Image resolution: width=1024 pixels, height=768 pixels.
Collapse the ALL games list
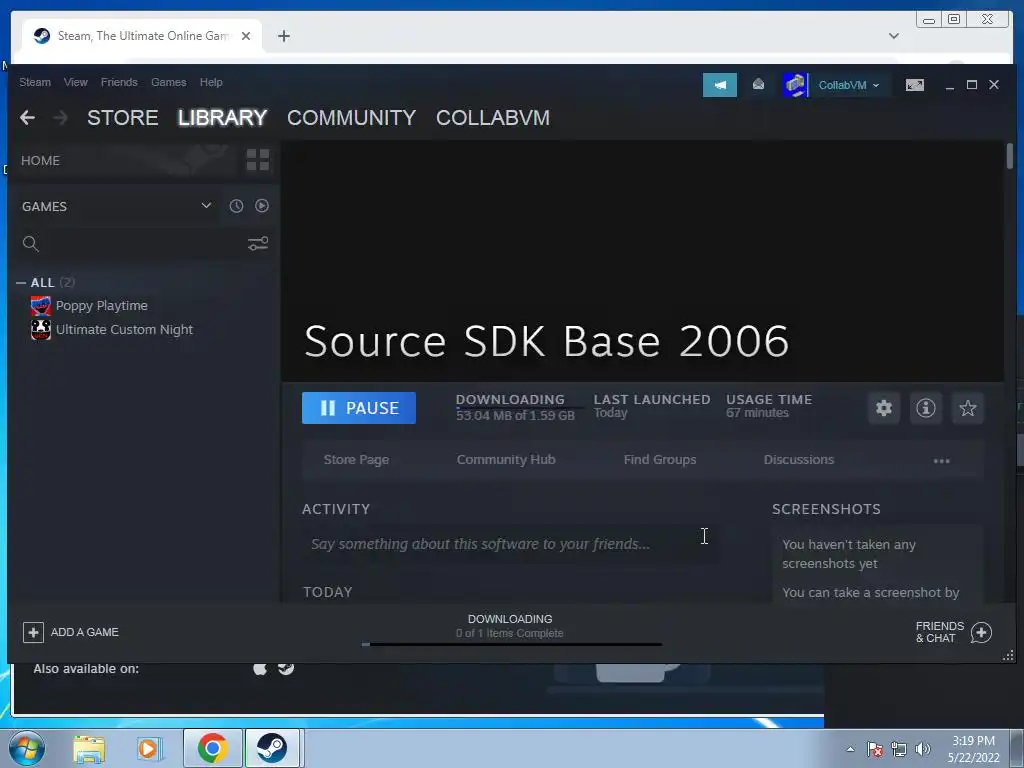[21, 283]
